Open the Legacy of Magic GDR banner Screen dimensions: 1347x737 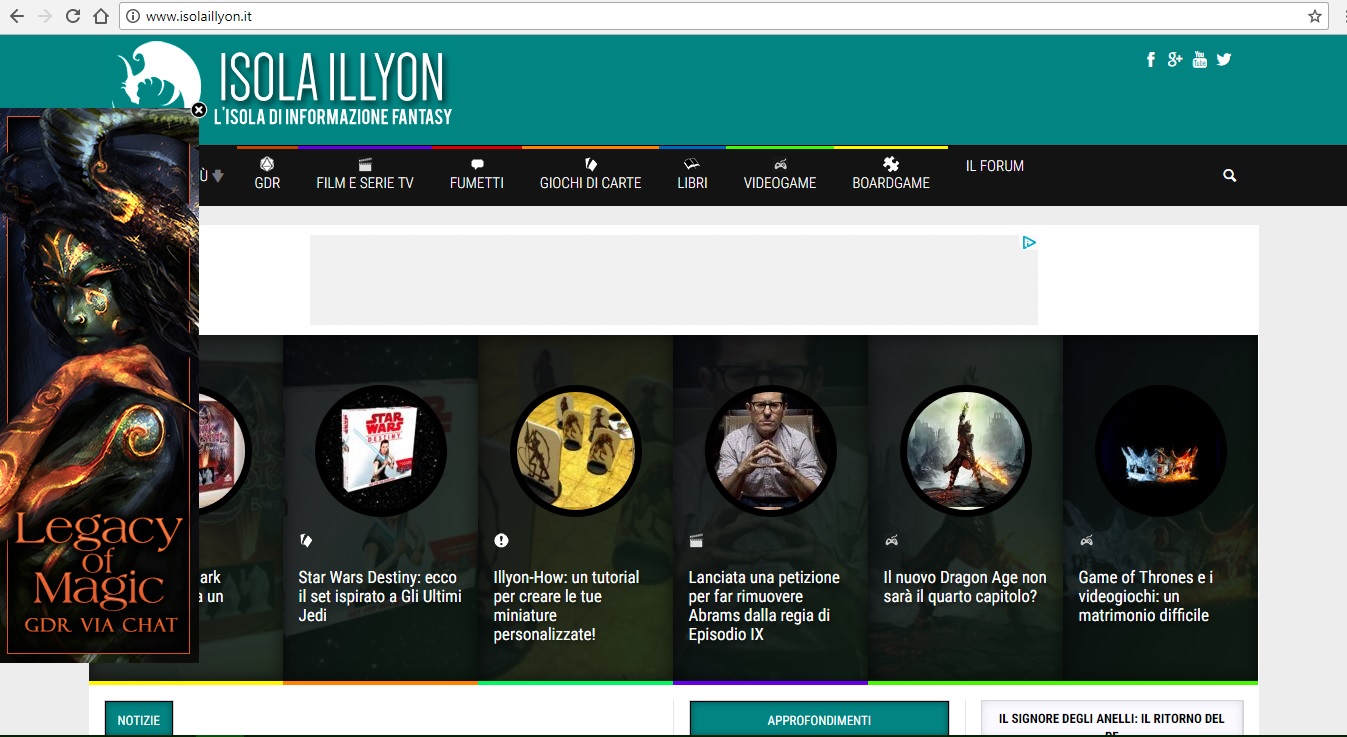(99, 385)
